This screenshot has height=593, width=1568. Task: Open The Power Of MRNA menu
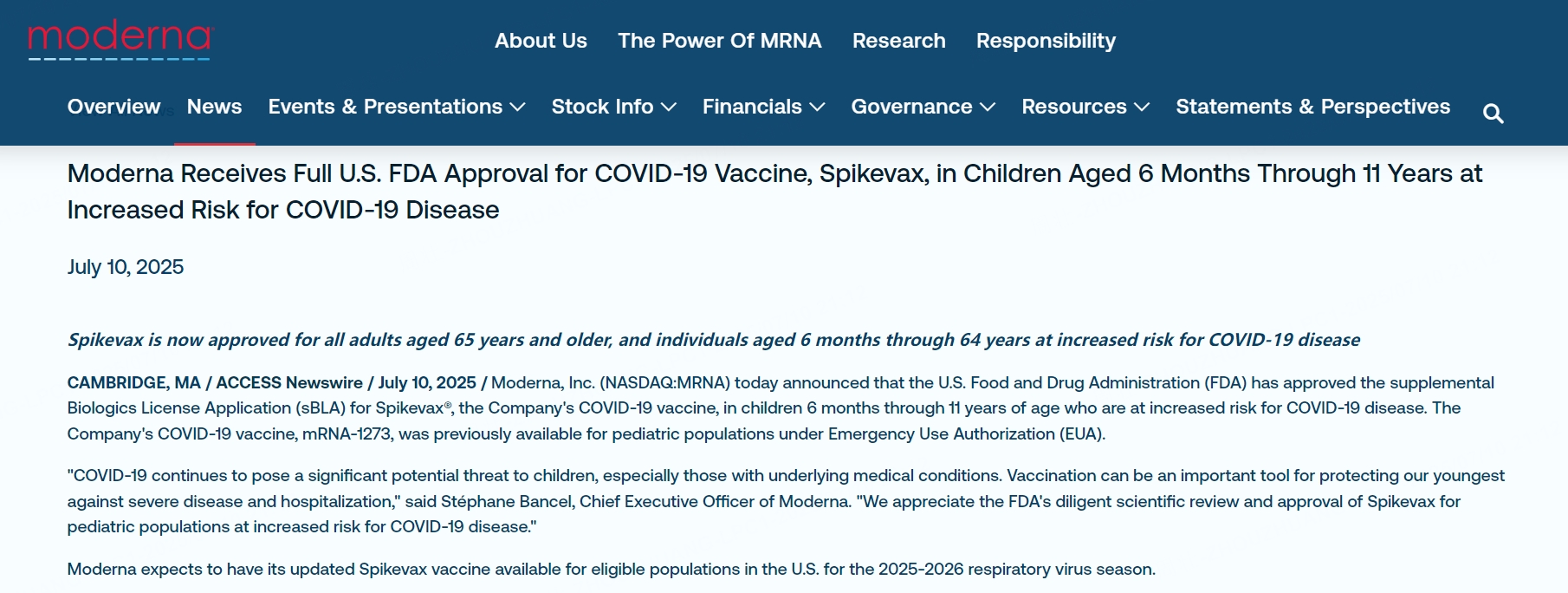720,41
